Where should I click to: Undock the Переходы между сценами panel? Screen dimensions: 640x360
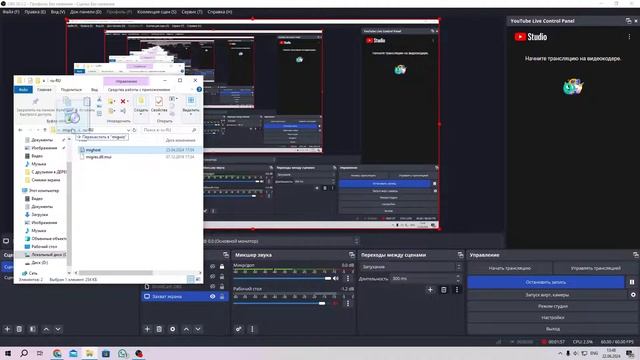click(x=460, y=255)
